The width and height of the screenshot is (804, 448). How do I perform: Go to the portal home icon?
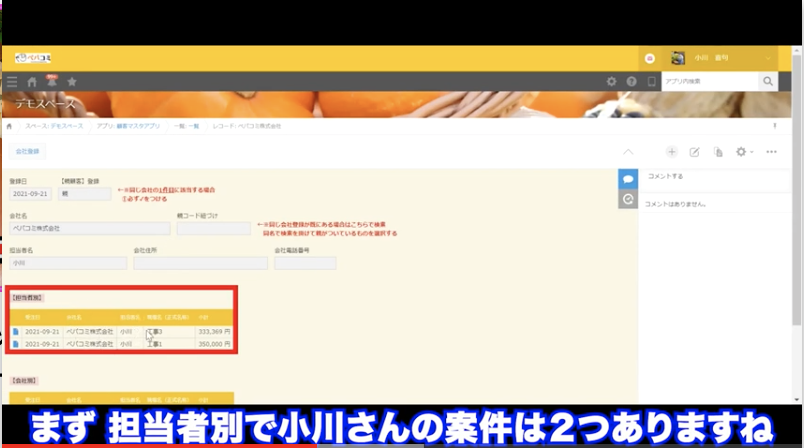click(x=32, y=82)
